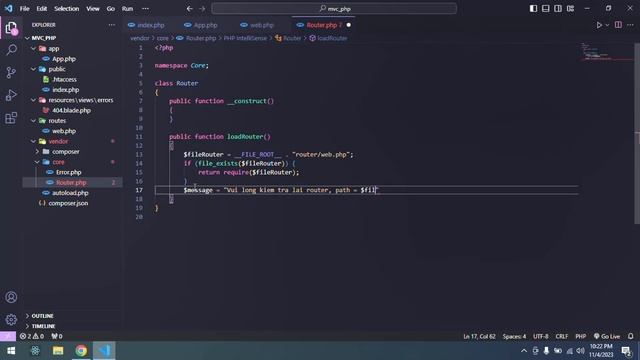Open the Edit menu

click(42, 9)
